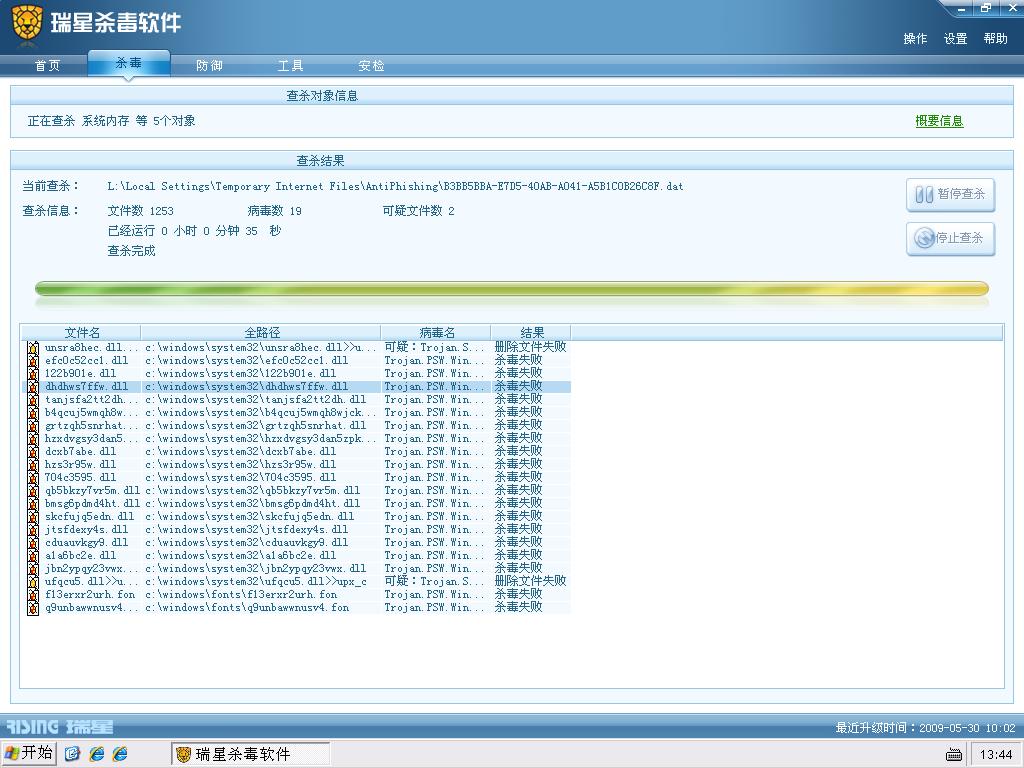Click 杀毒失败 result in jtsfdexy4s.dll row

coord(519,530)
